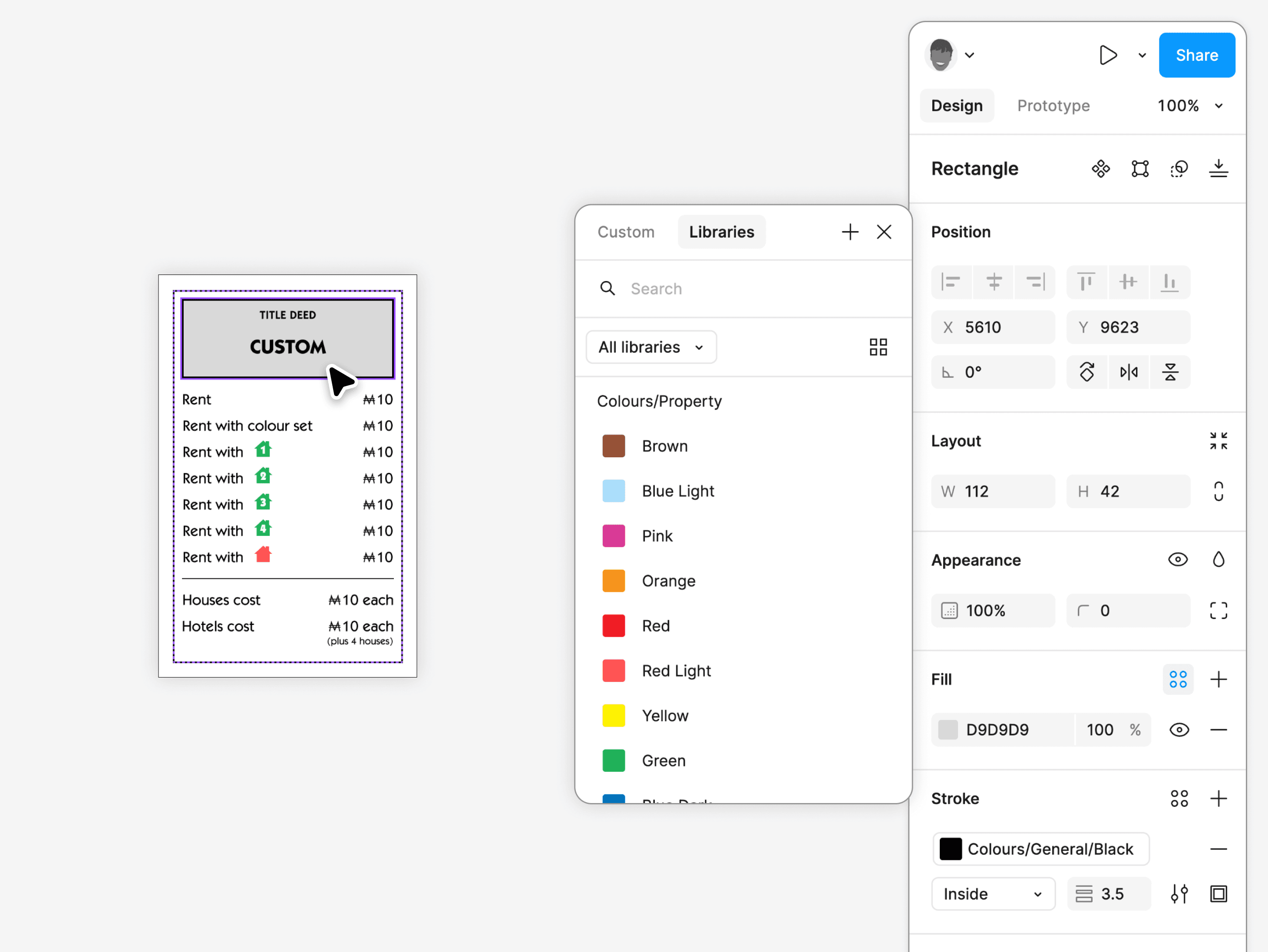Open the All libraries dropdown

(x=651, y=347)
